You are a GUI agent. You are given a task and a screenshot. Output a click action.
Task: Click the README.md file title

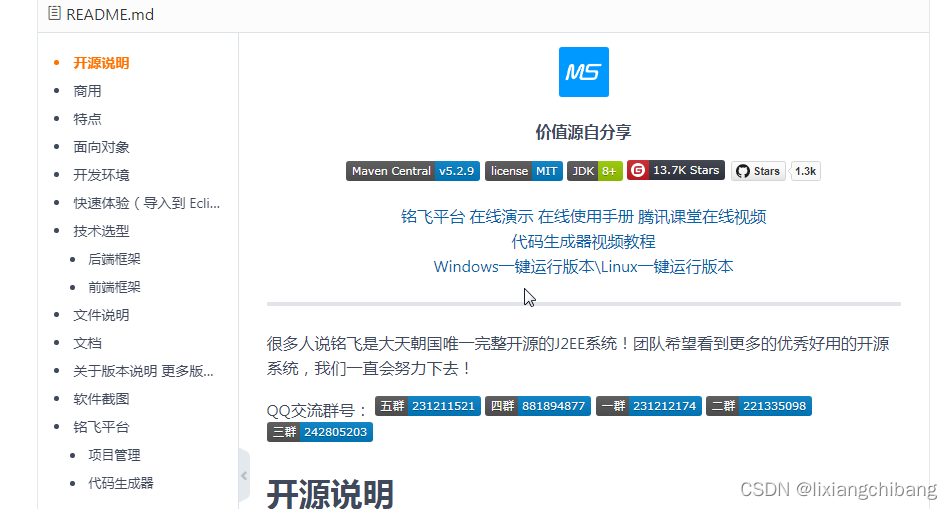pos(110,14)
